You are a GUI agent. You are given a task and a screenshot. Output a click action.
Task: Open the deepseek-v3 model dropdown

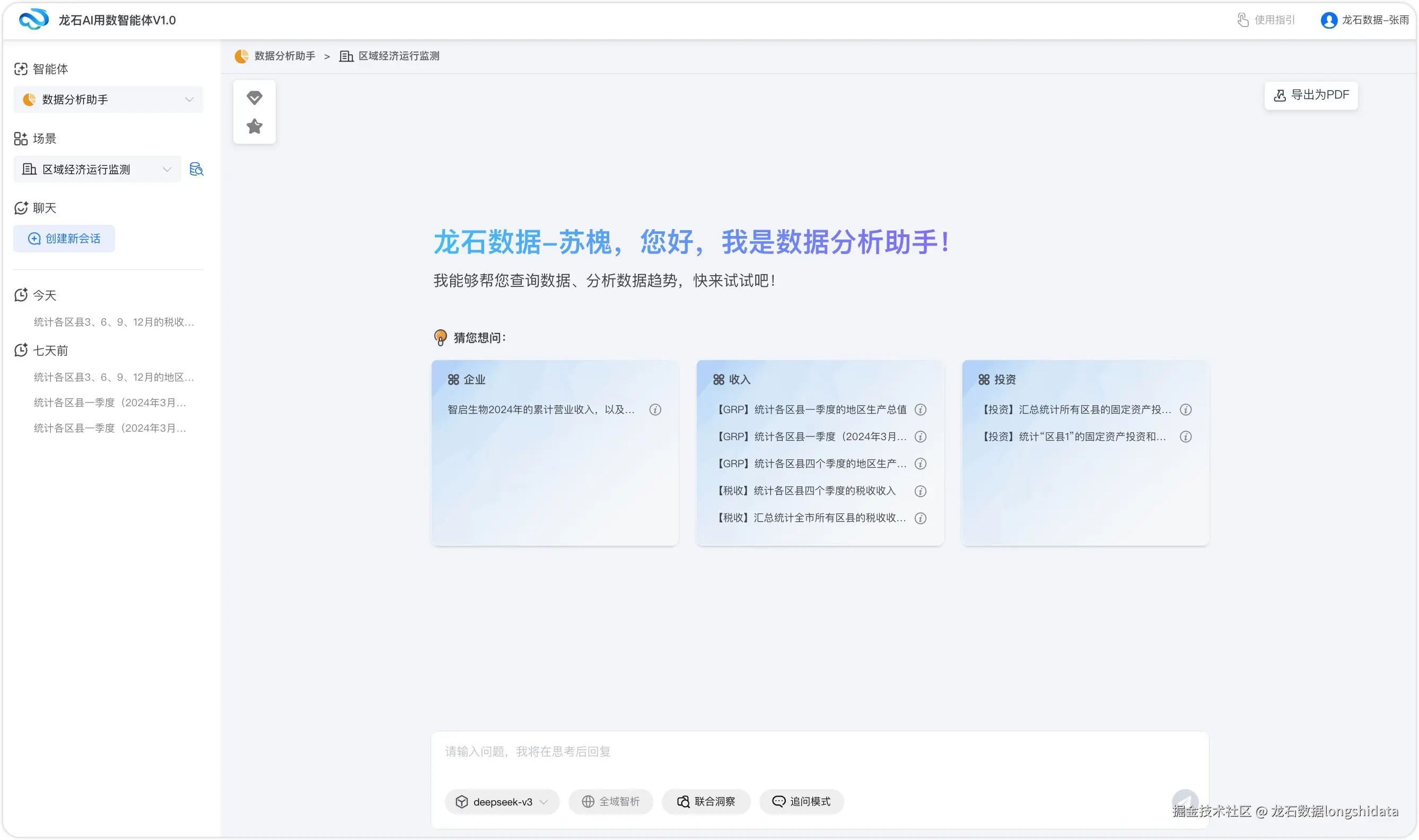tap(502, 801)
